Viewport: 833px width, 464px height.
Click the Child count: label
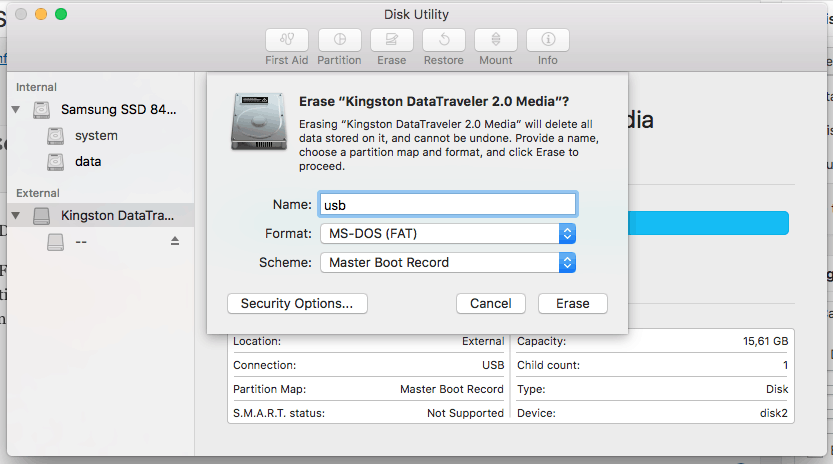[548, 365]
